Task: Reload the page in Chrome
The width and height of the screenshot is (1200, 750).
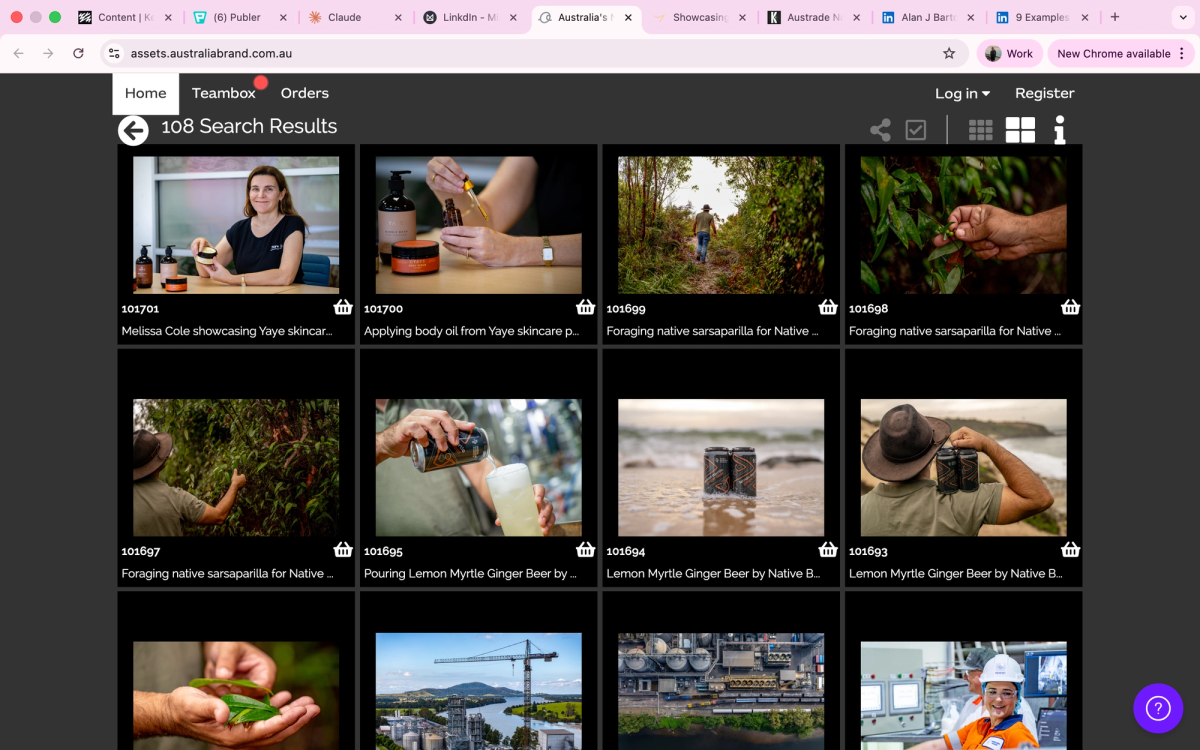Action: coord(78,53)
